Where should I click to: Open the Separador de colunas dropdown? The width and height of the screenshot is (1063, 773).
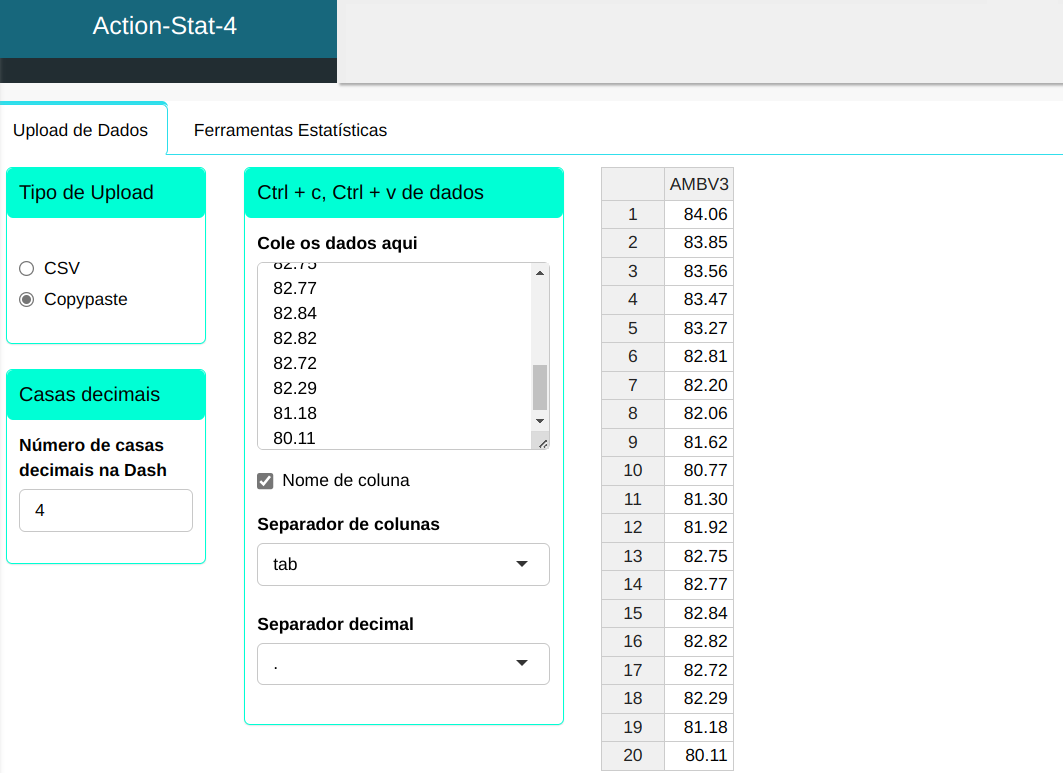(x=403, y=564)
